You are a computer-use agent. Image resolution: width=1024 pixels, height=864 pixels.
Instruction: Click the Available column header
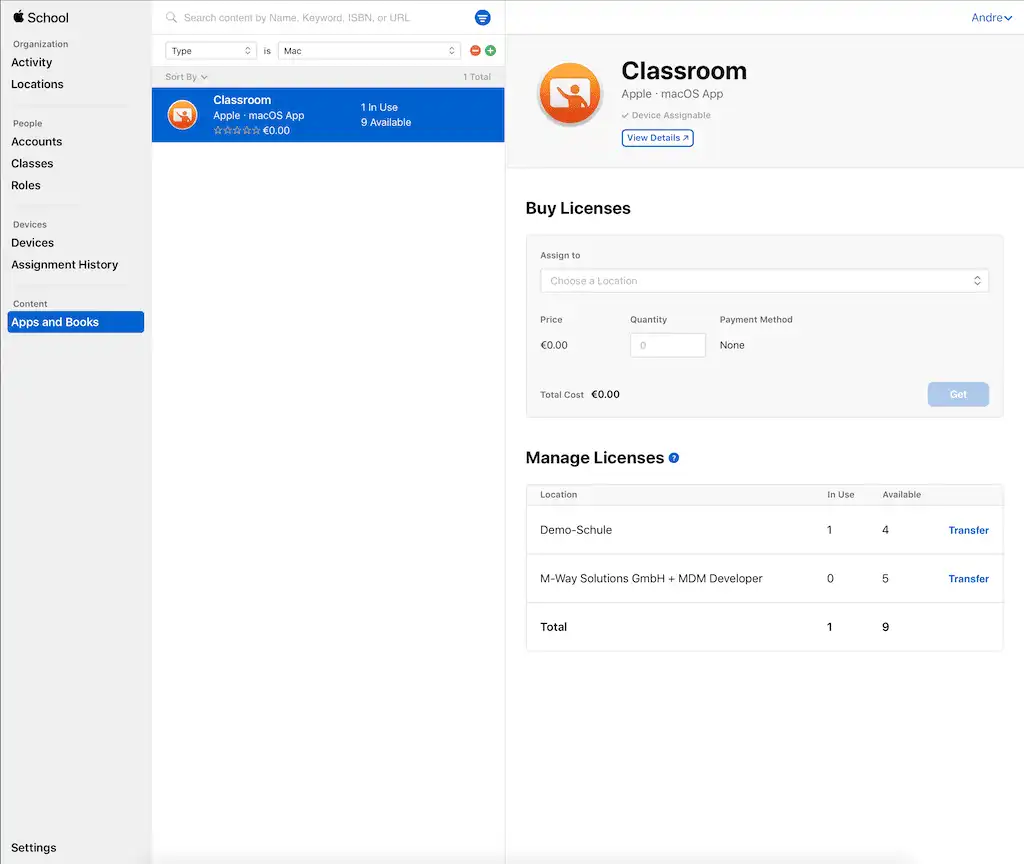coord(901,495)
